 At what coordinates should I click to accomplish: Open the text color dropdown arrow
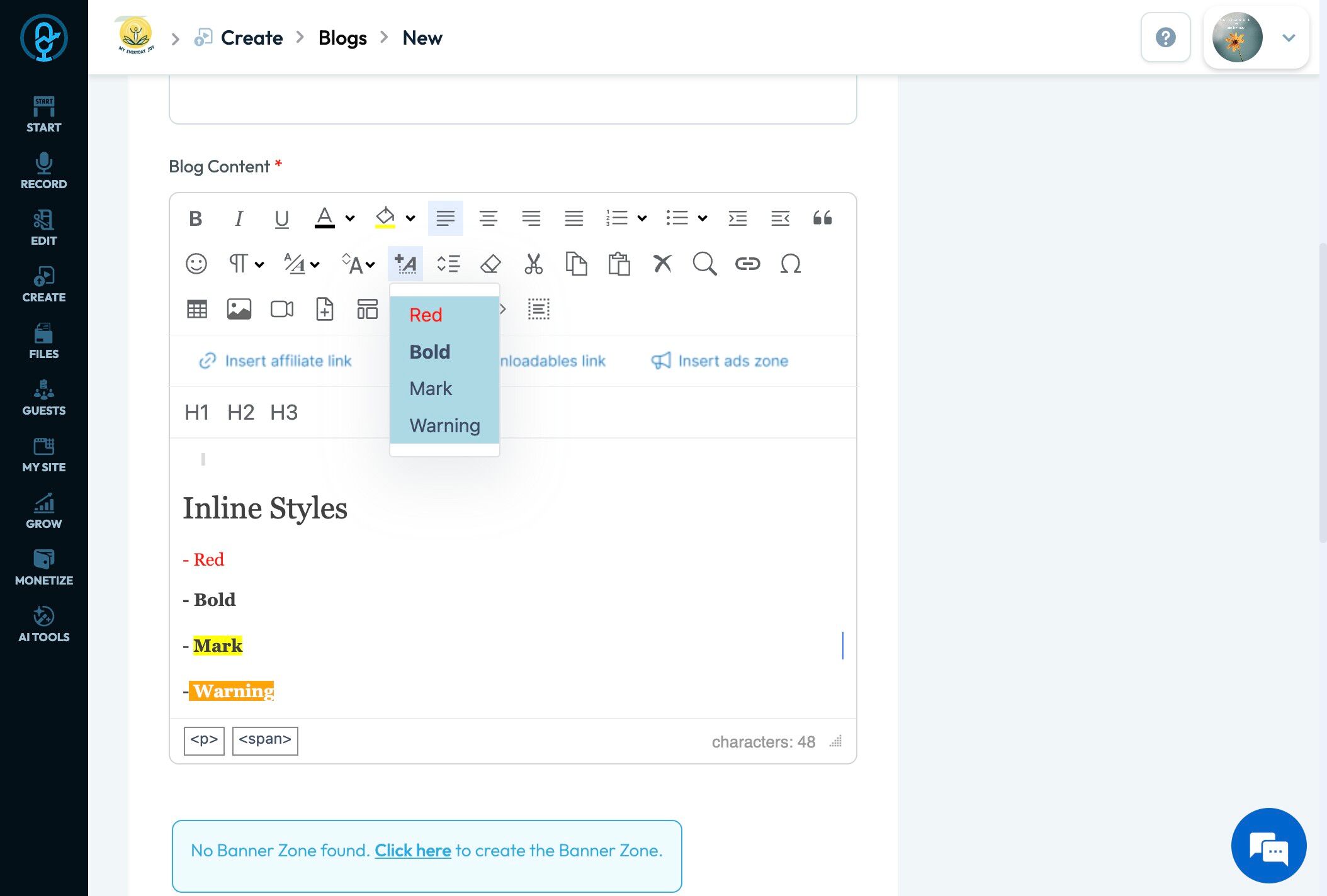click(x=350, y=218)
